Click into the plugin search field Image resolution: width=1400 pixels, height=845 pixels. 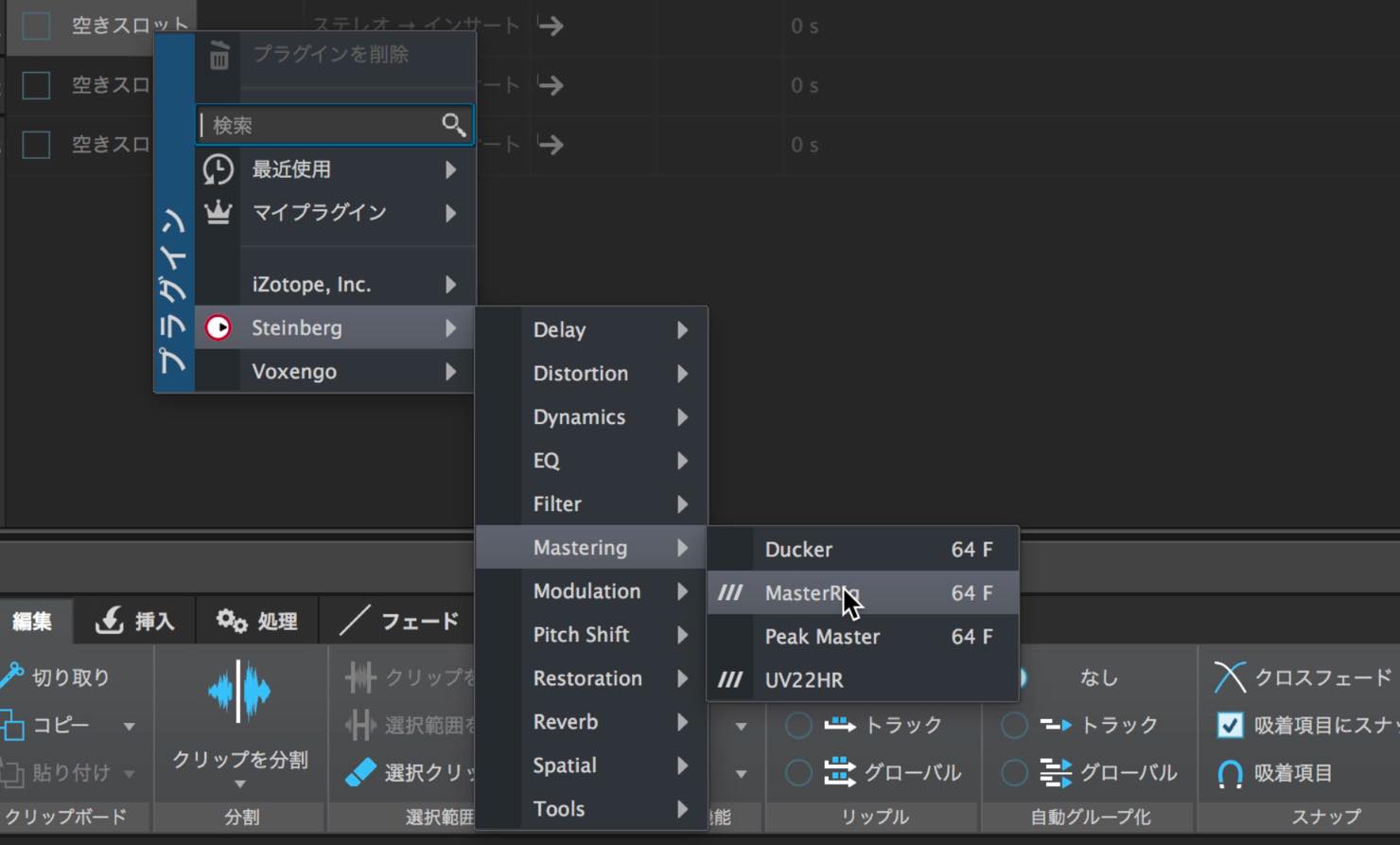pos(319,125)
